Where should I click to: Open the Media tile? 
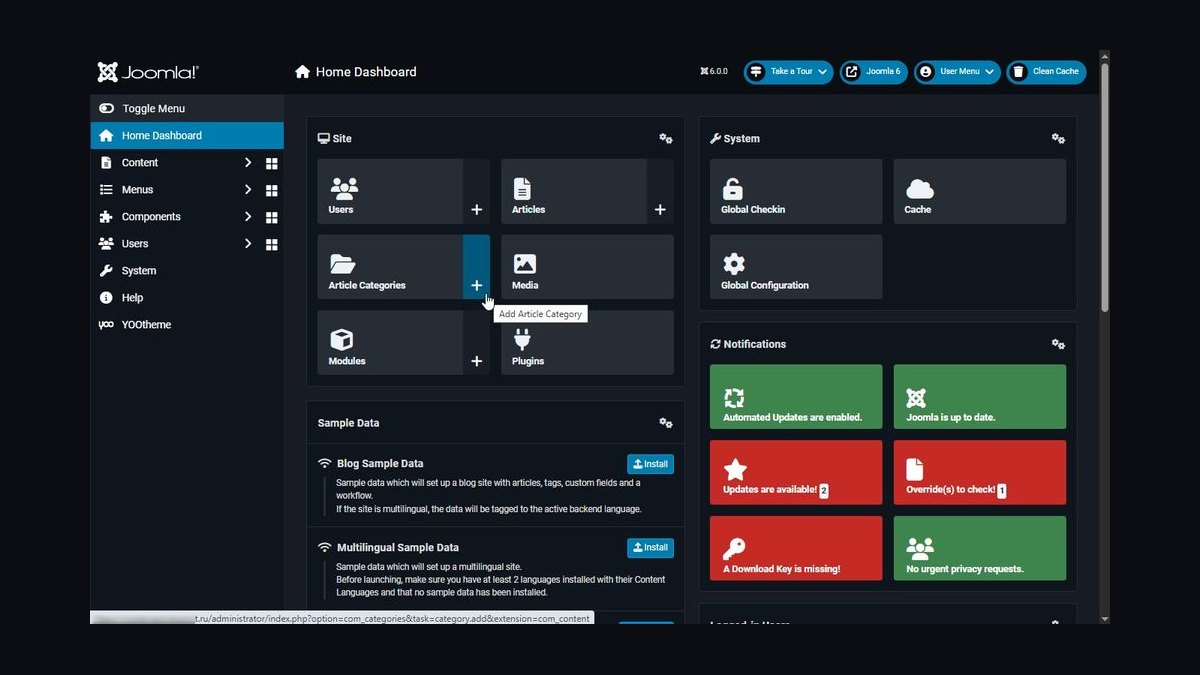click(x=587, y=267)
